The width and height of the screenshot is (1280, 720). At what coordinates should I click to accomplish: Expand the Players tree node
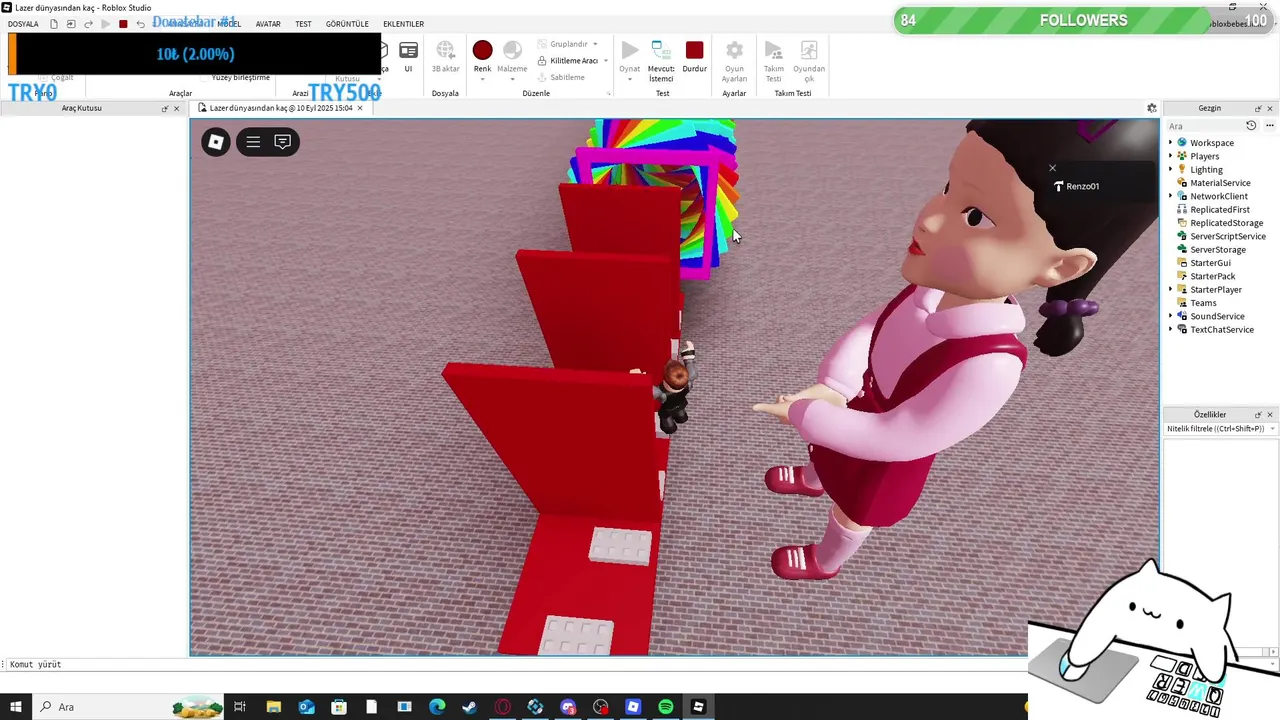click(1170, 156)
